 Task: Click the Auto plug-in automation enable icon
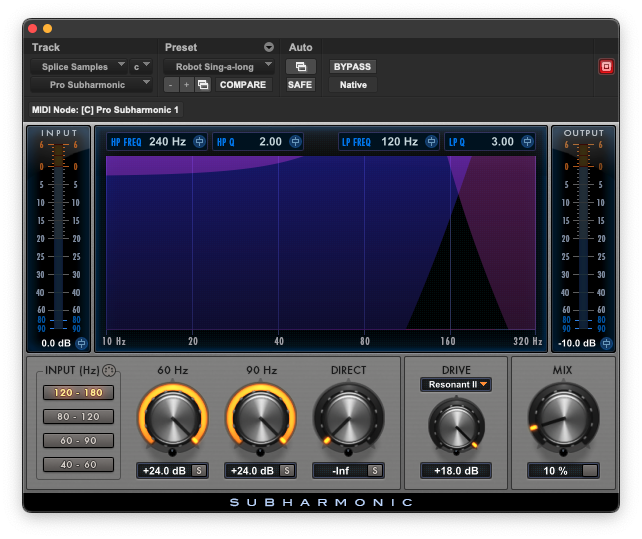coord(300,66)
